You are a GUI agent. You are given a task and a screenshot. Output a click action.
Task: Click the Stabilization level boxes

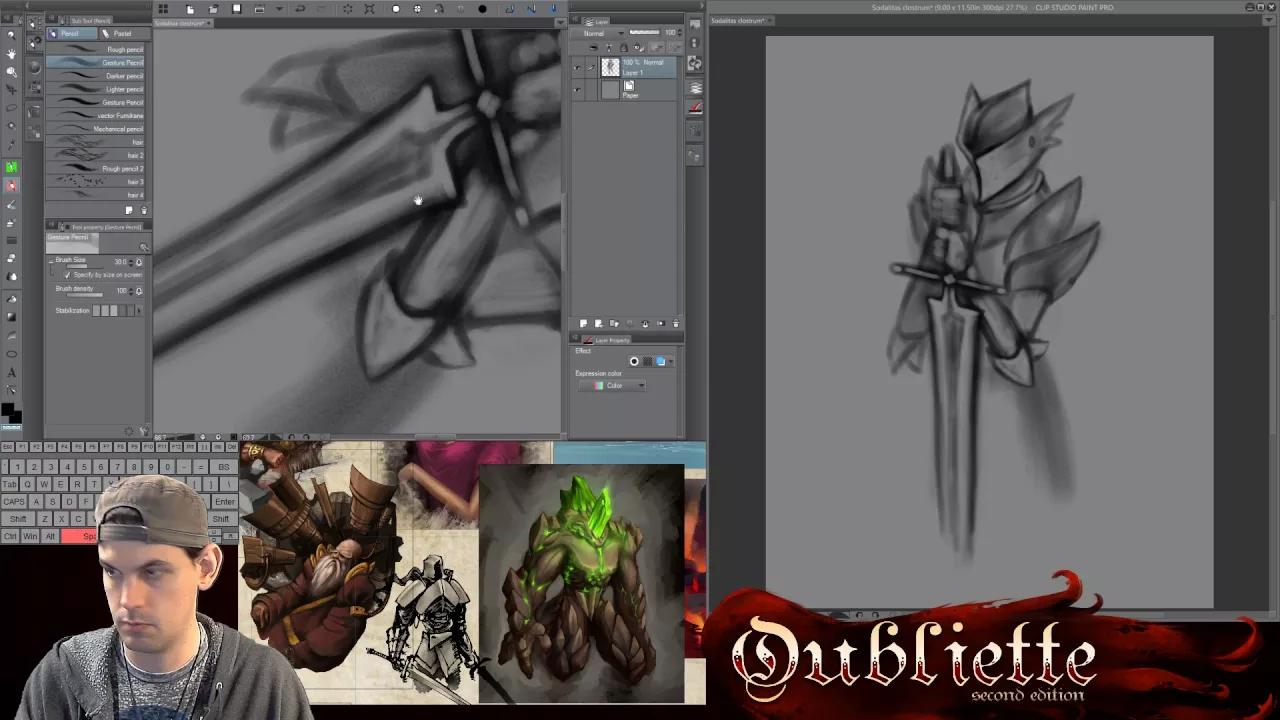pos(112,311)
